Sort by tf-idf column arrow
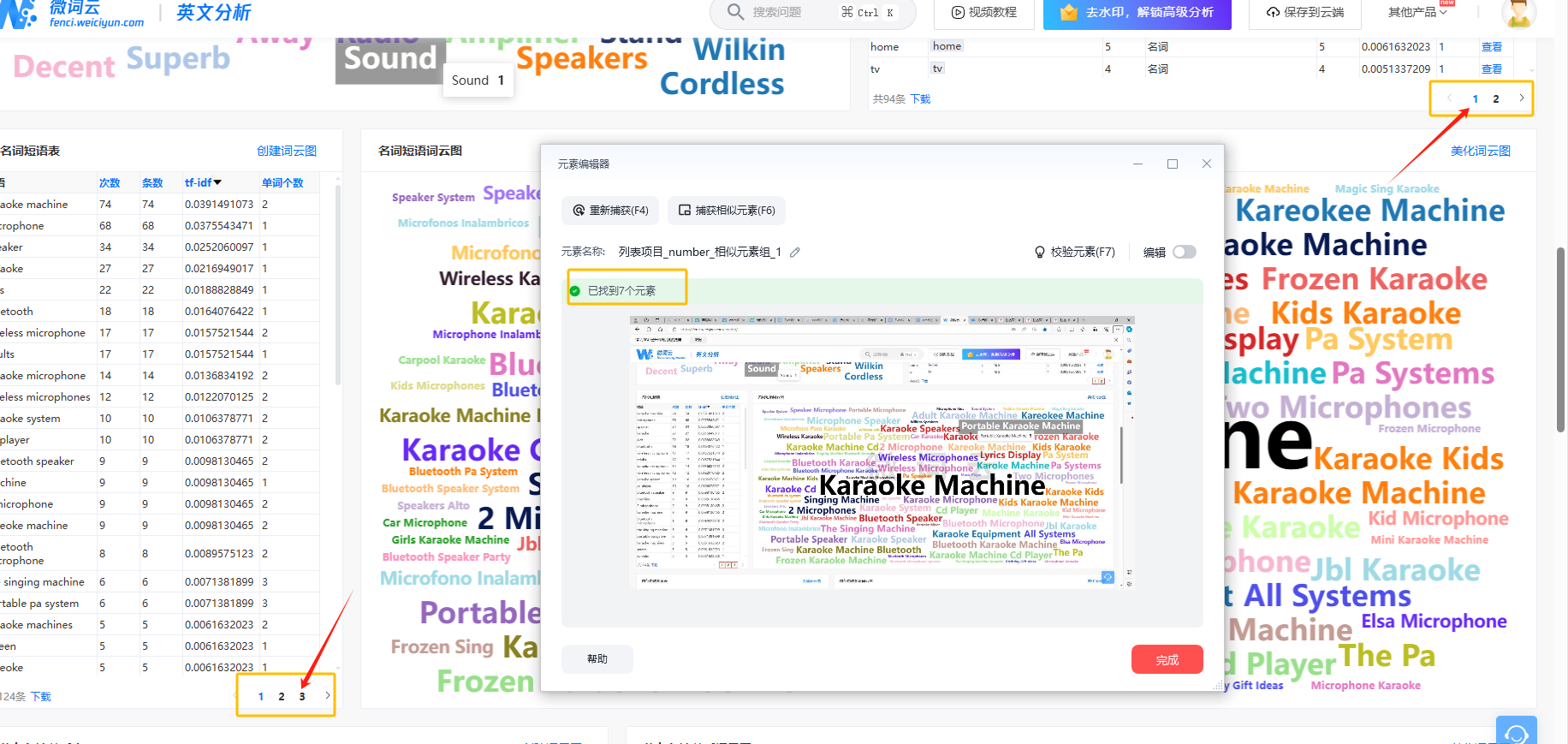 point(217,182)
